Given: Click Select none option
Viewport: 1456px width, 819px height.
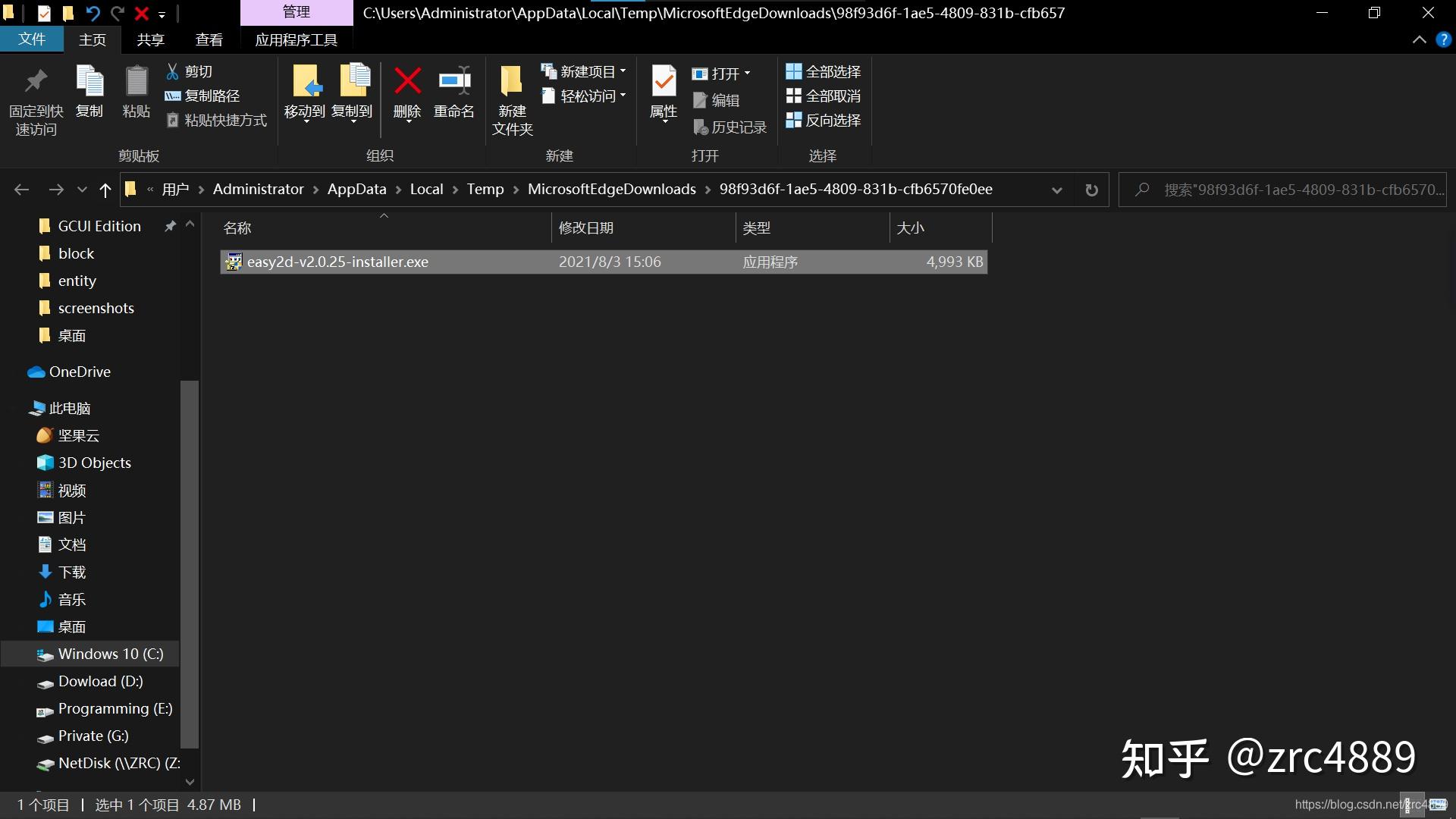Looking at the screenshot, I should [x=824, y=96].
